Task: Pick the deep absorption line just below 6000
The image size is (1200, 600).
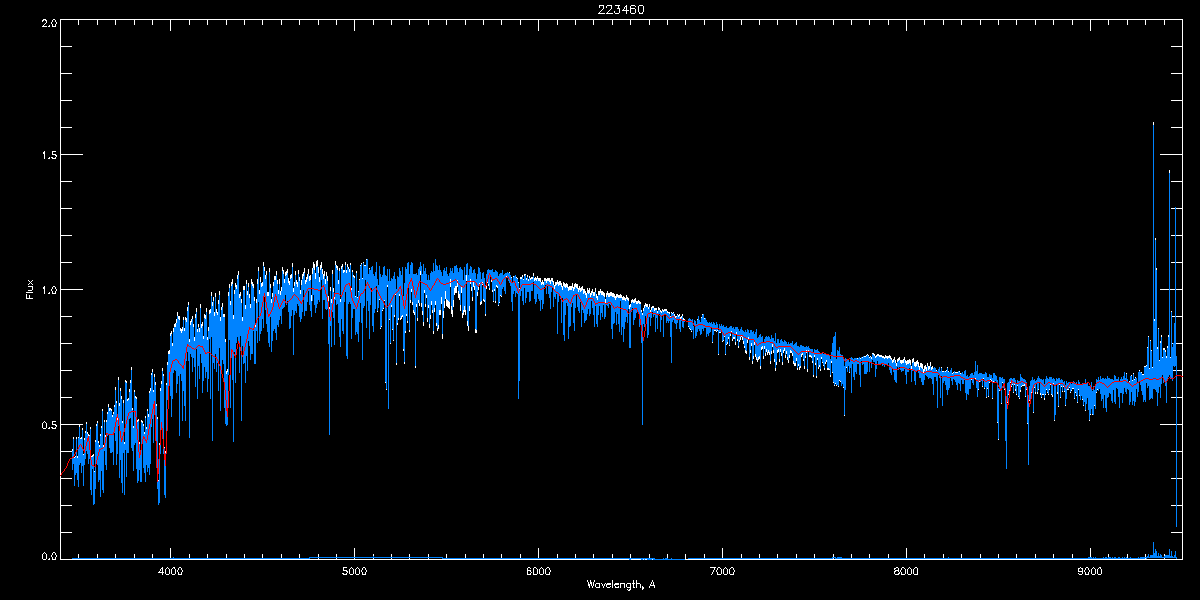Action: [x=518, y=395]
